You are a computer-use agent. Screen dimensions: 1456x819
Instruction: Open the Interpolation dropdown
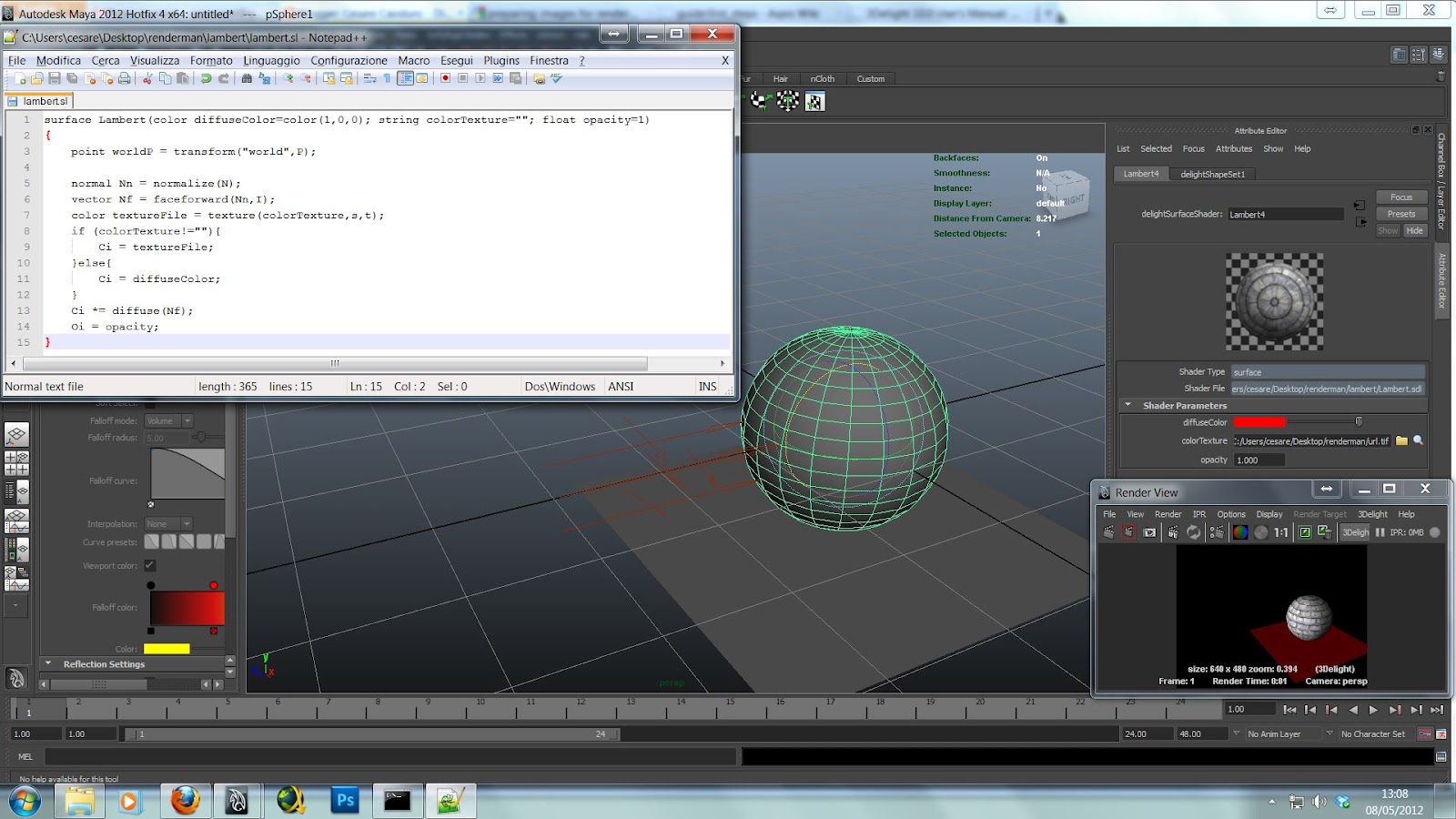click(168, 523)
